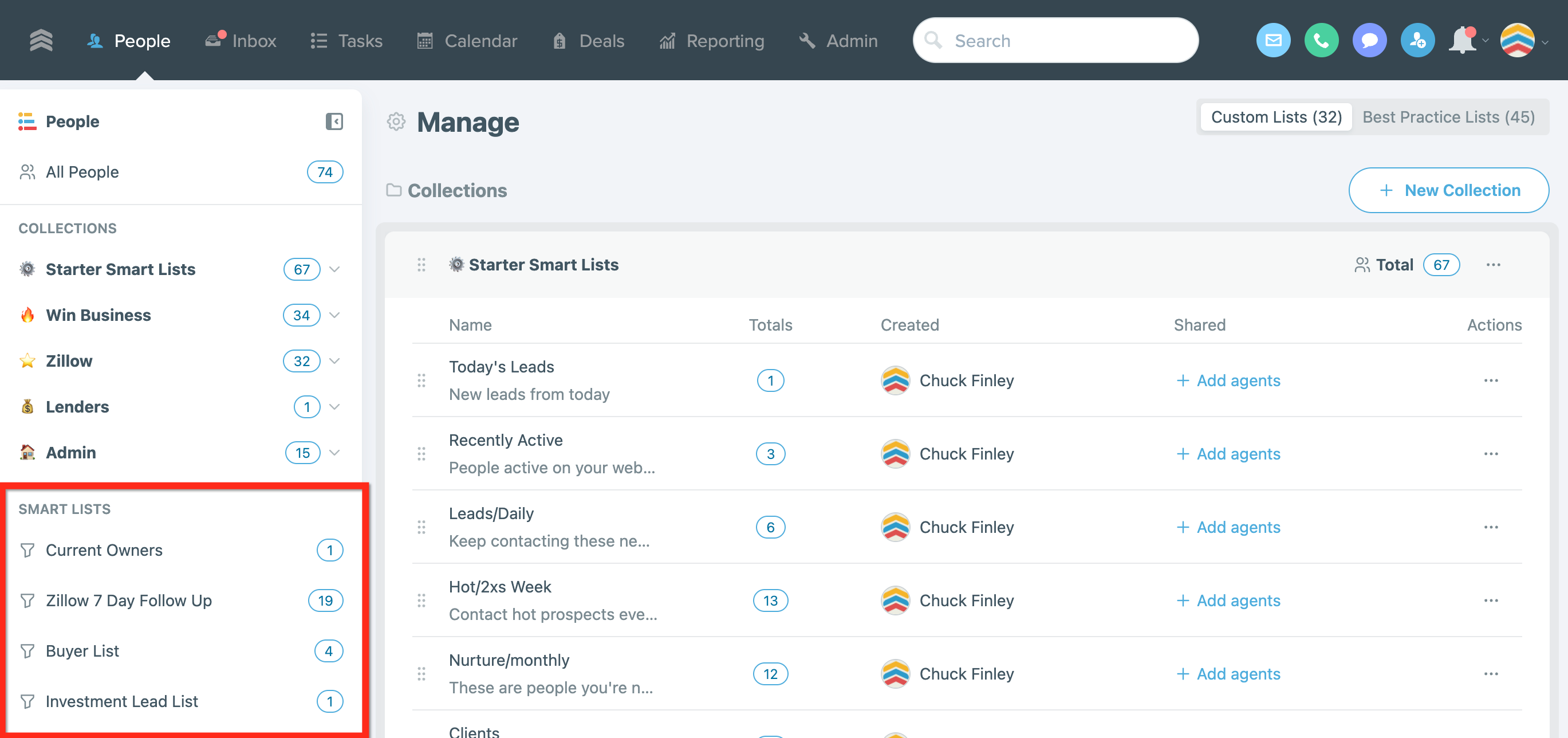The image size is (1568, 738).
Task: Open actions menu for Recently Active row
Action: (x=1491, y=454)
